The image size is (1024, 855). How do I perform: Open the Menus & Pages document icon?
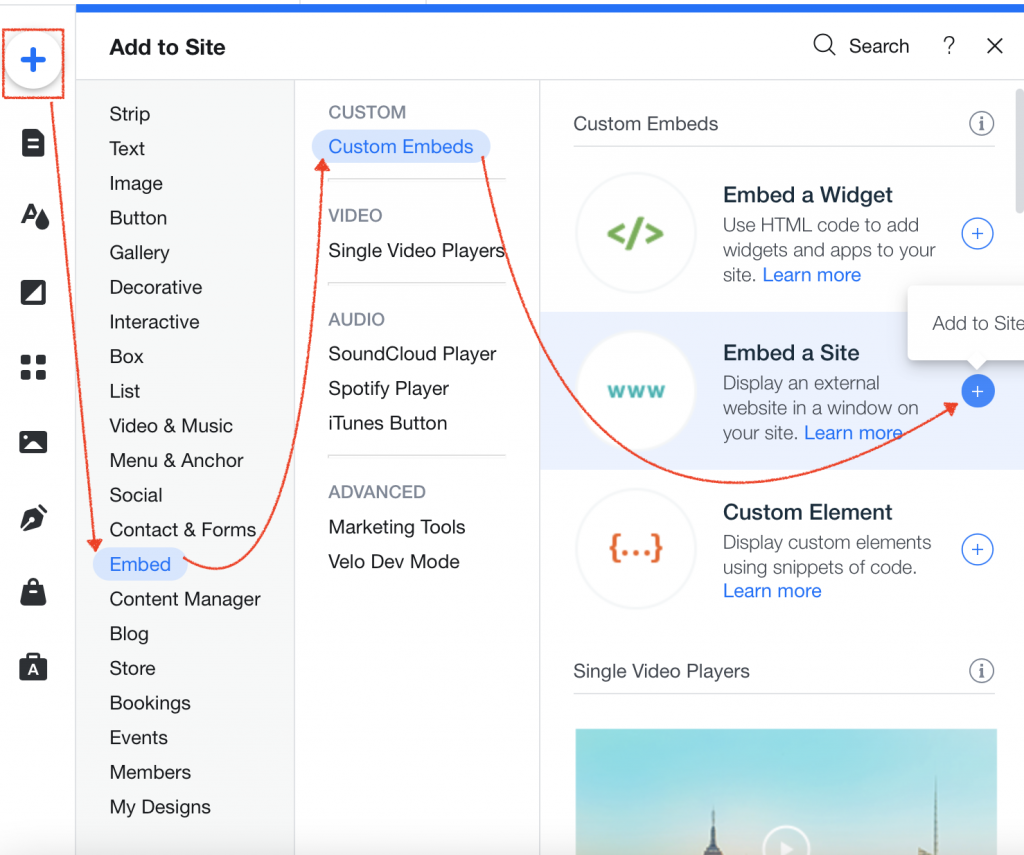[x=33, y=142]
